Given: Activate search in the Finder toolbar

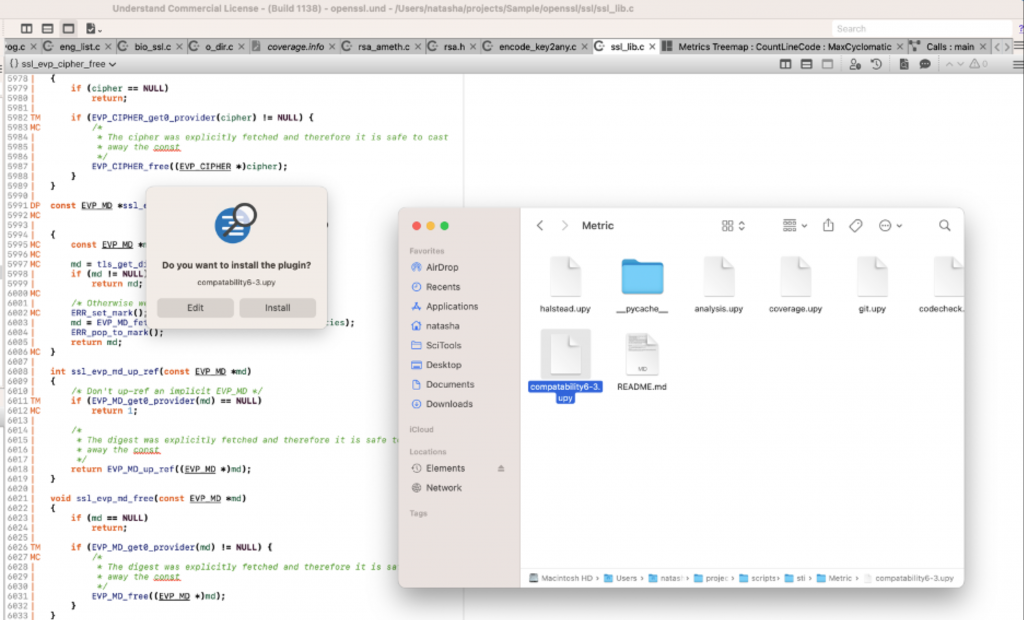Looking at the screenshot, I should tap(943, 227).
